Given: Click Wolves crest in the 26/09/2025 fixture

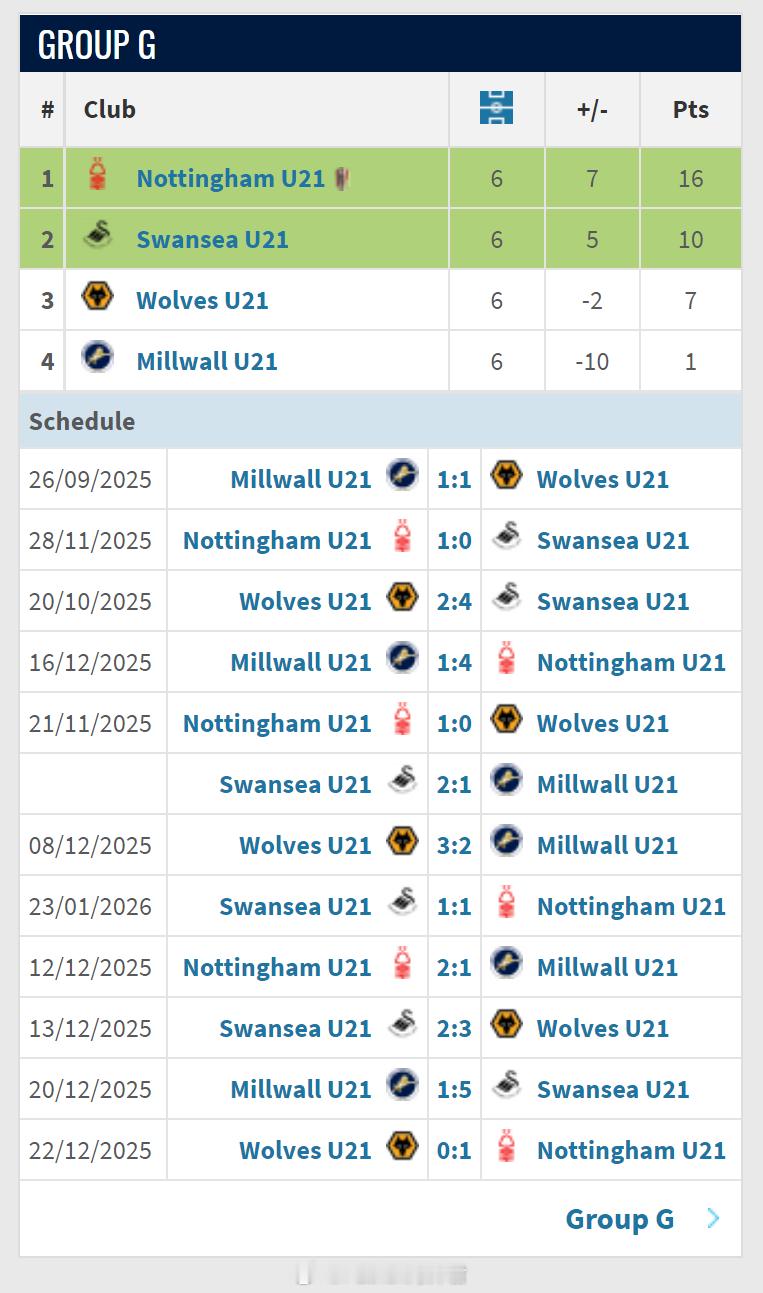Looking at the screenshot, I should point(507,475).
